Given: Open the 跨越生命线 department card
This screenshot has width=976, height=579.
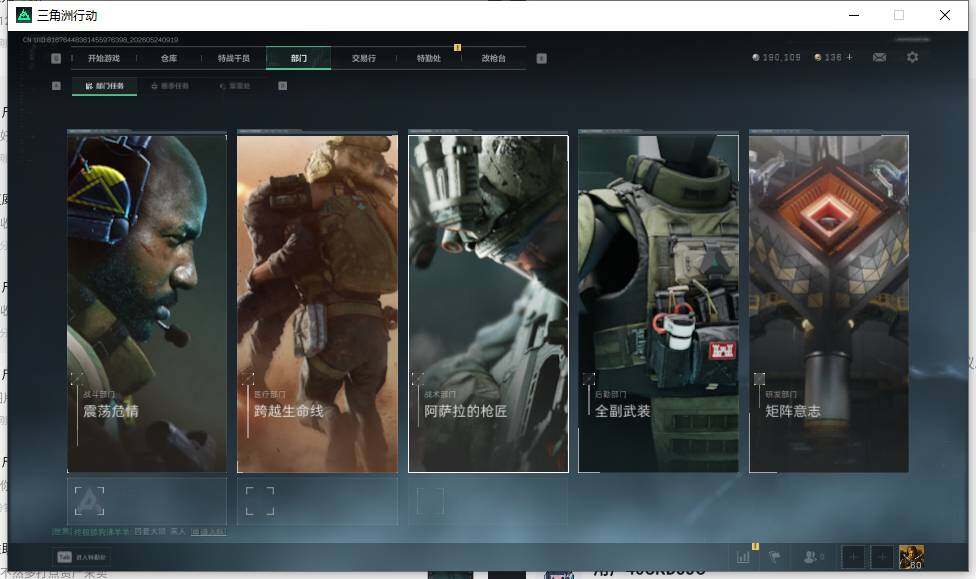Looking at the screenshot, I should click(317, 303).
